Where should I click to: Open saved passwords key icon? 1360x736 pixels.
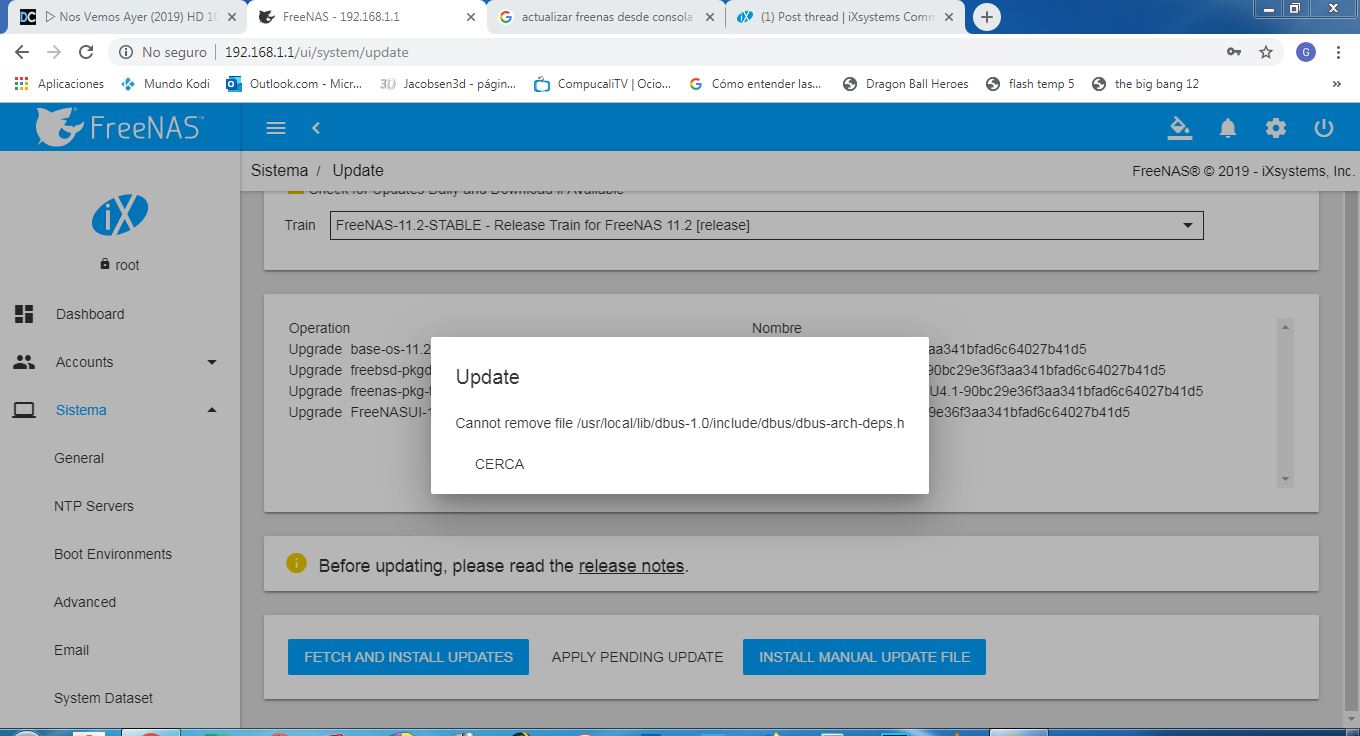1235,52
